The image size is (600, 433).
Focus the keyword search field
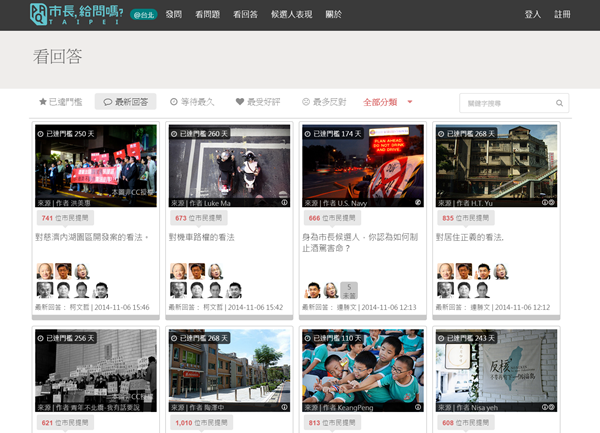pyautogui.click(x=505, y=102)
